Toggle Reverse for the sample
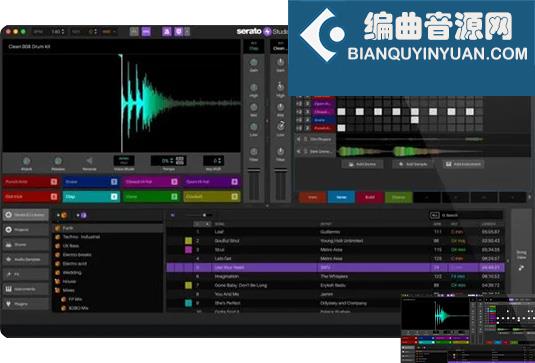The image size is (535, 363). tap(89, 161)
